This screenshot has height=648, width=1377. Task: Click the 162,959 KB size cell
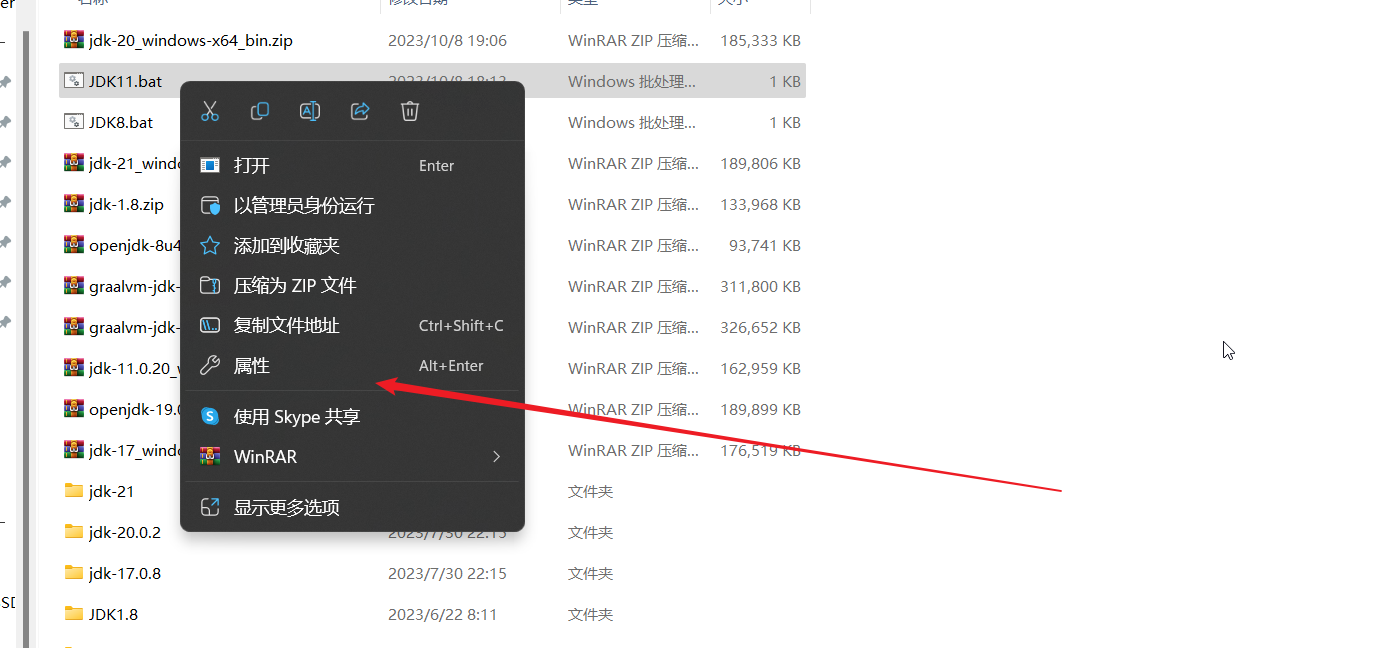click(760, 368)
